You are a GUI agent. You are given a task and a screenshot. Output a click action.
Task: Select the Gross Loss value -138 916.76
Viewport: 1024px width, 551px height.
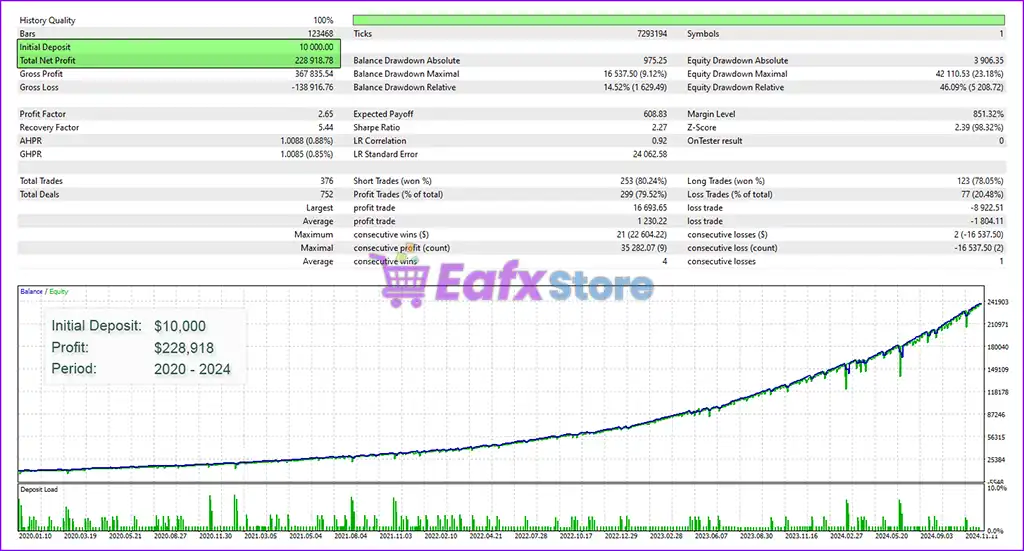click(x=312, y=87)
